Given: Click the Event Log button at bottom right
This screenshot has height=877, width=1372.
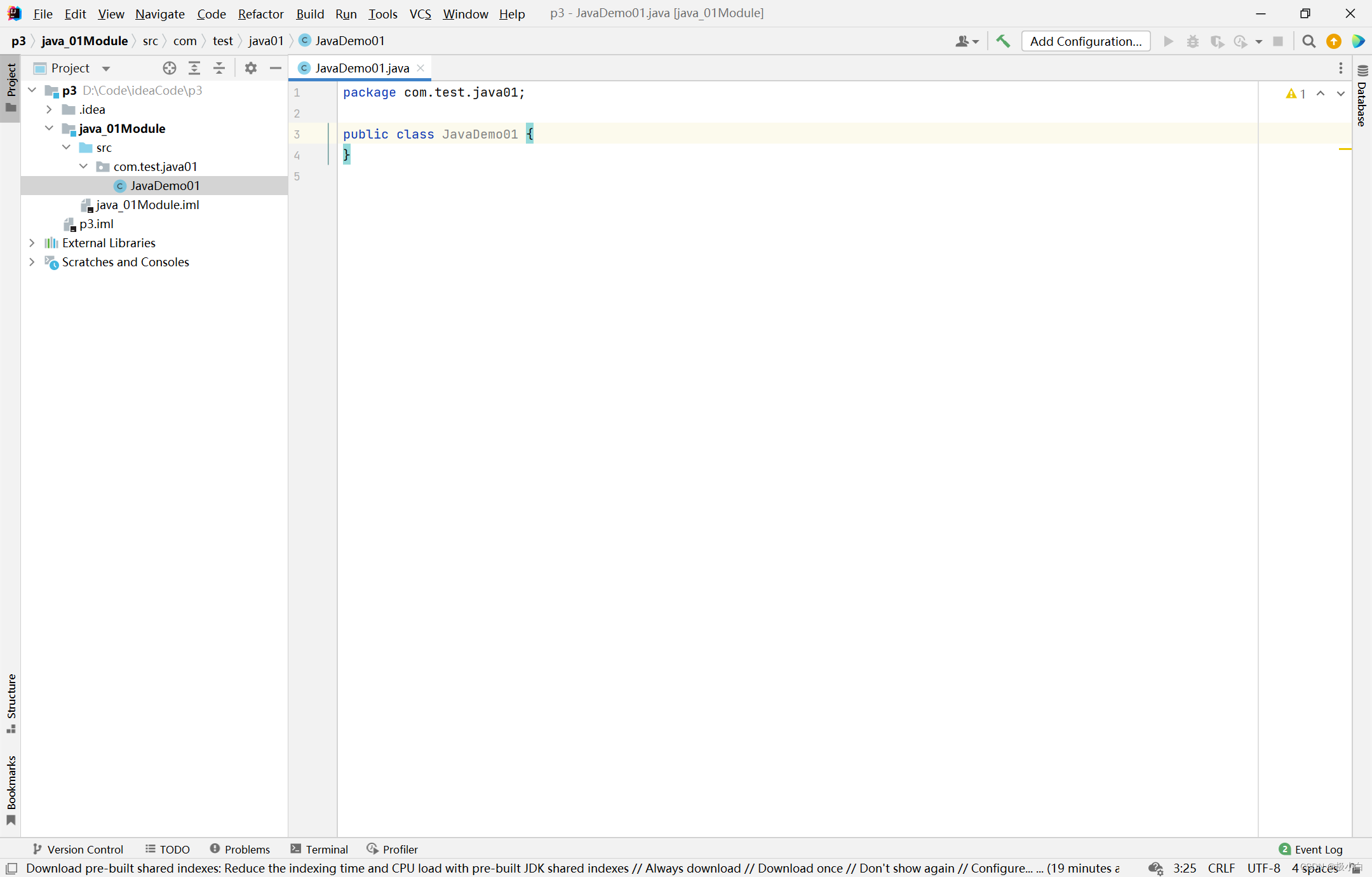Looking at the screenshot, I should pos(1311,848).
